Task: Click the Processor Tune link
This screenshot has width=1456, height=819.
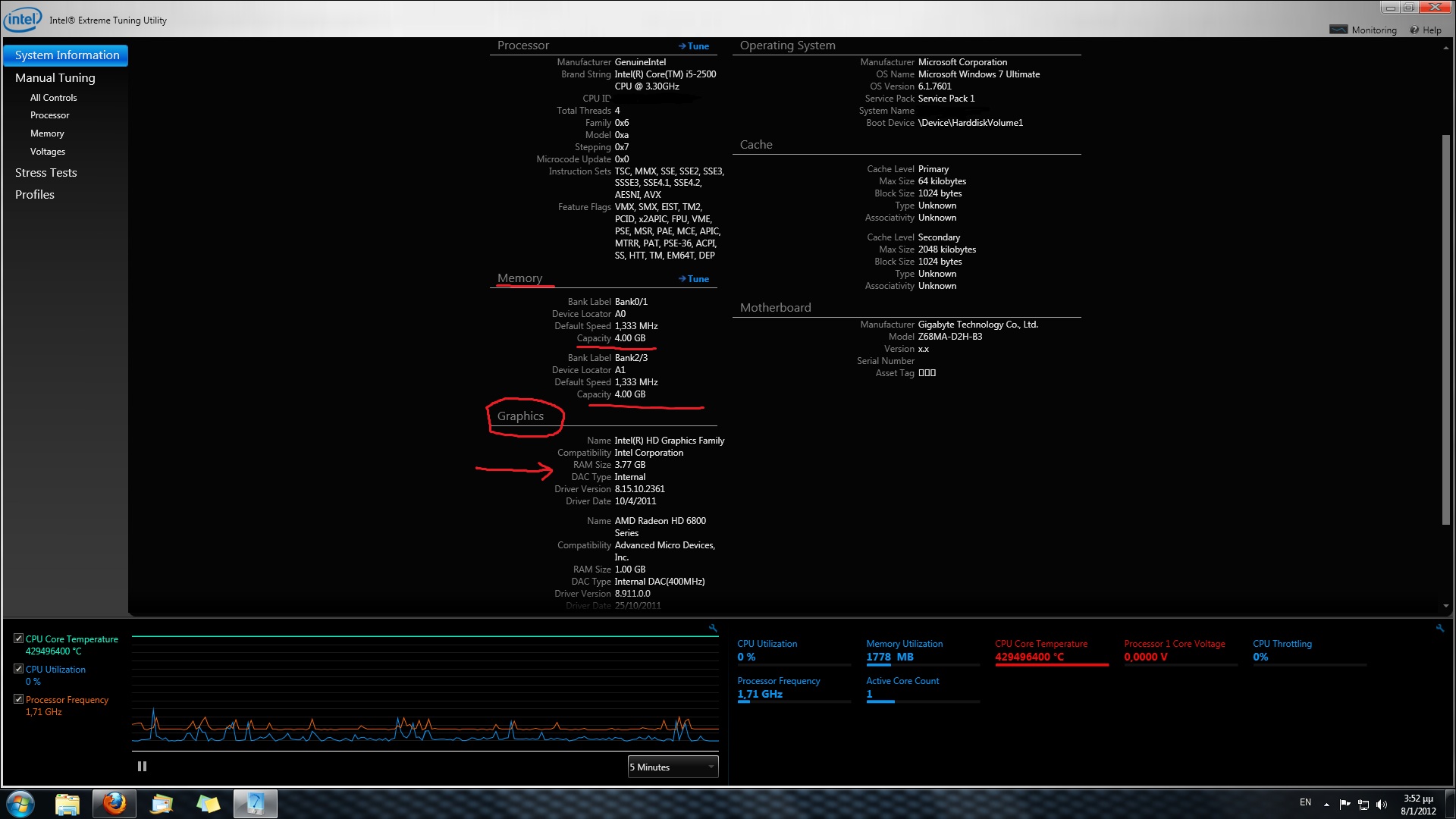Action: coord(694,46)
